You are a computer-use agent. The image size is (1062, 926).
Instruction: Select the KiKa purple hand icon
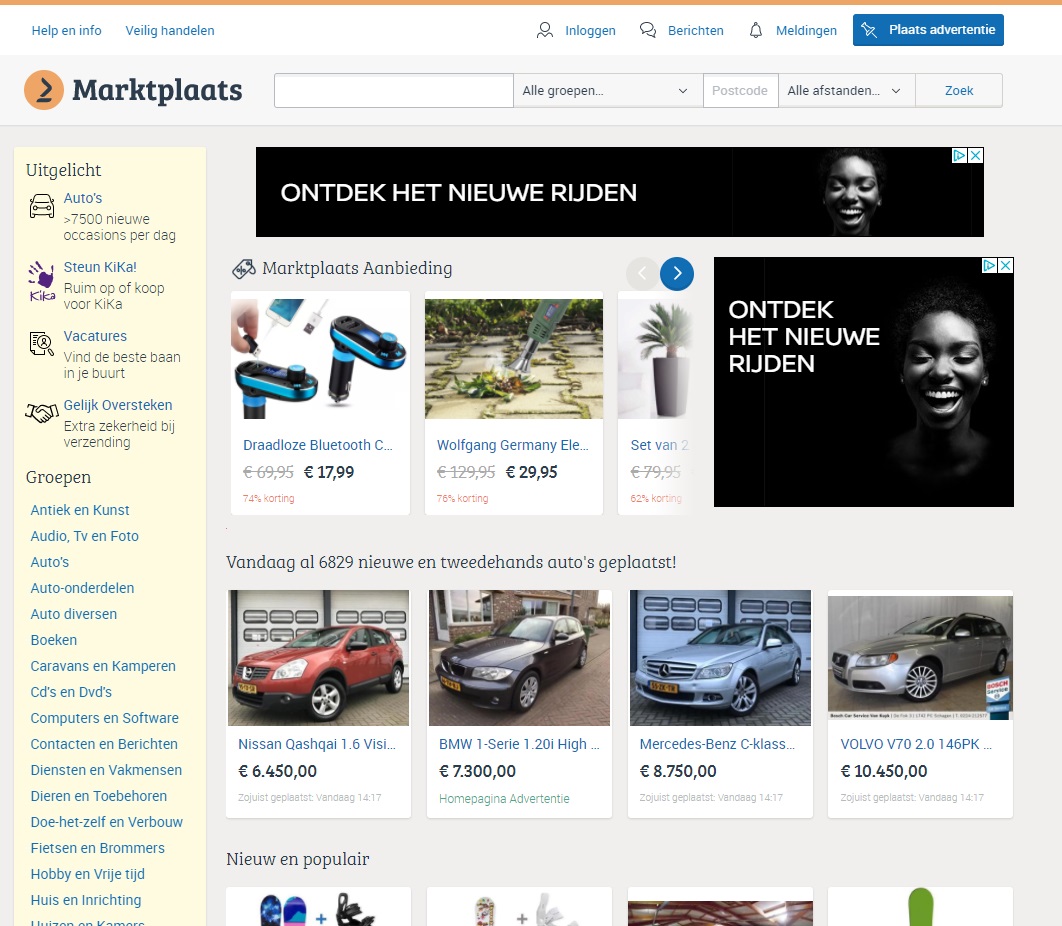point(42,281)
